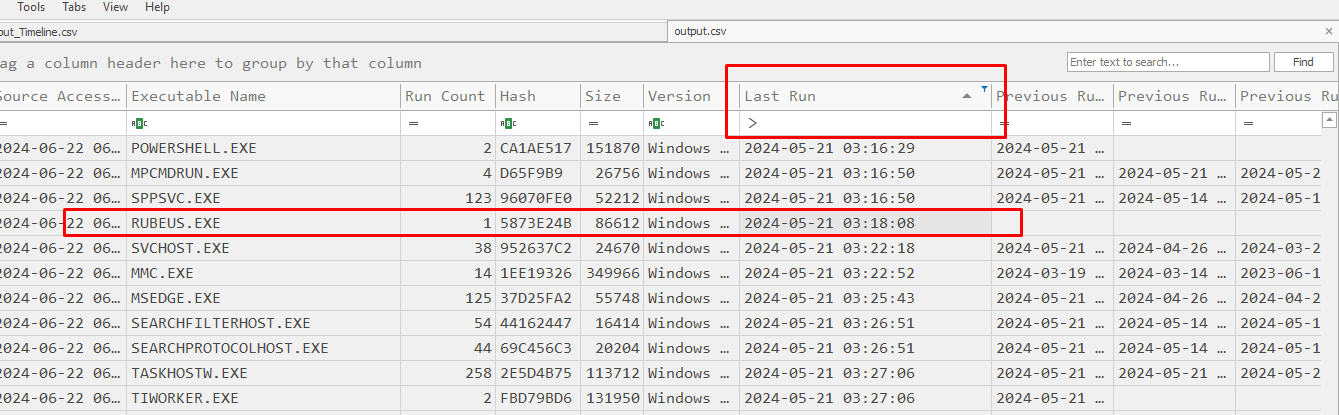Click the greater-than filter icon under Last Run
This screenshot has width=1339, height=415.
pos(752,123)
